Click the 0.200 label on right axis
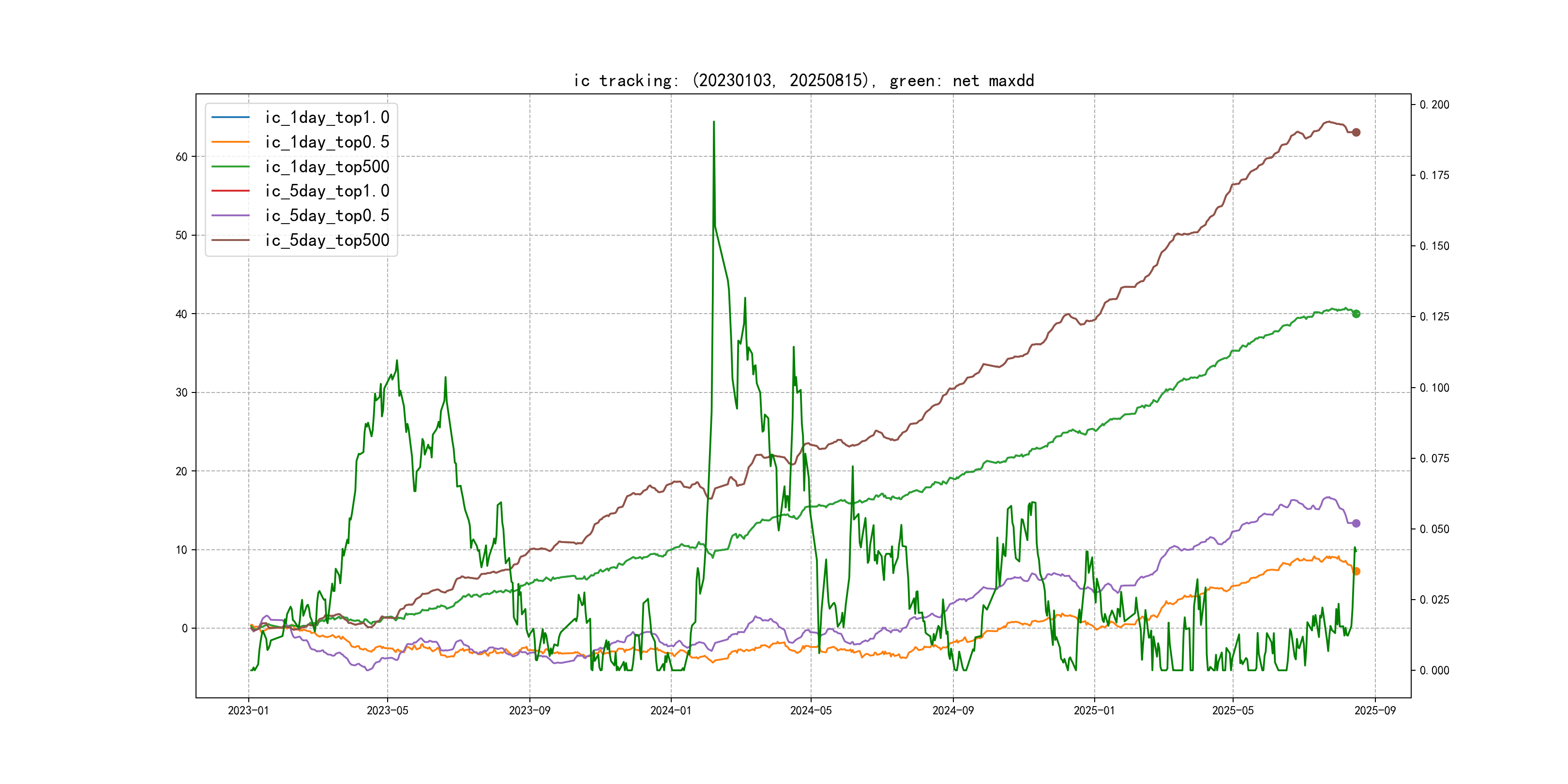Image resolution: width=1568 pixels, height=784 pixels. tap(1434, 105)
